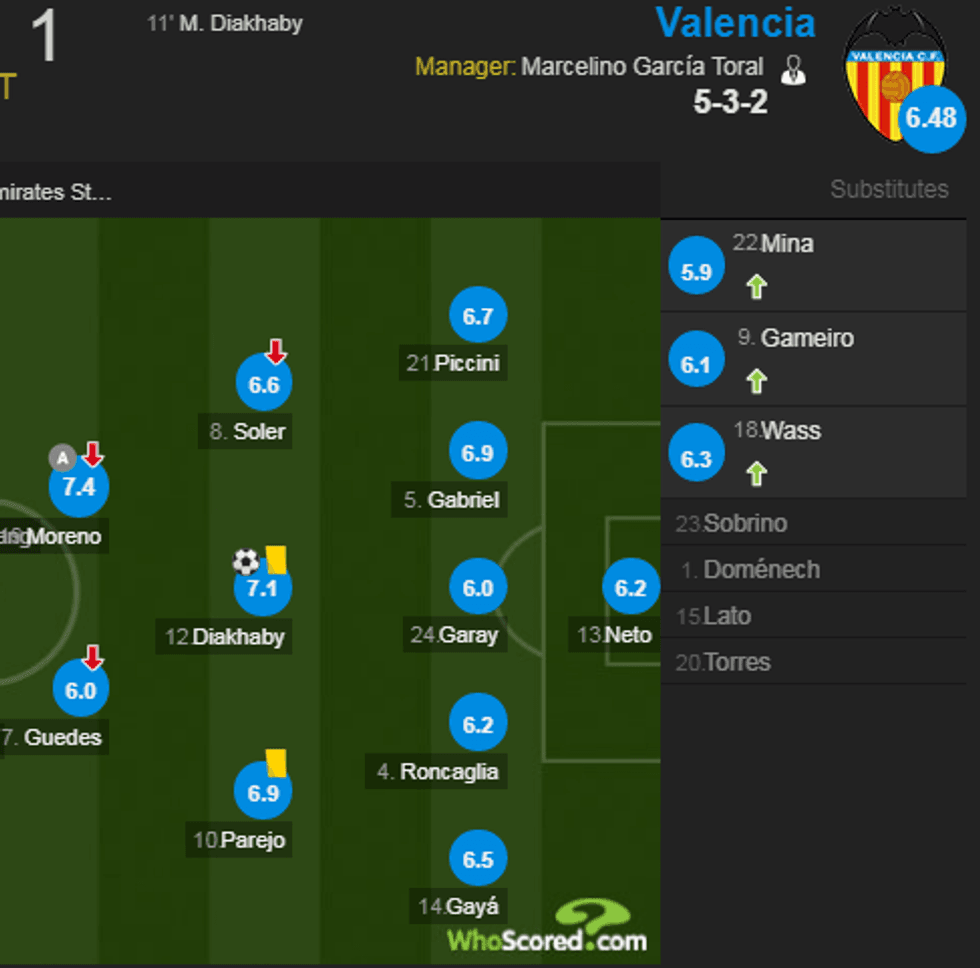Click the green arrow under Gameiro

[x=757, y=381]
